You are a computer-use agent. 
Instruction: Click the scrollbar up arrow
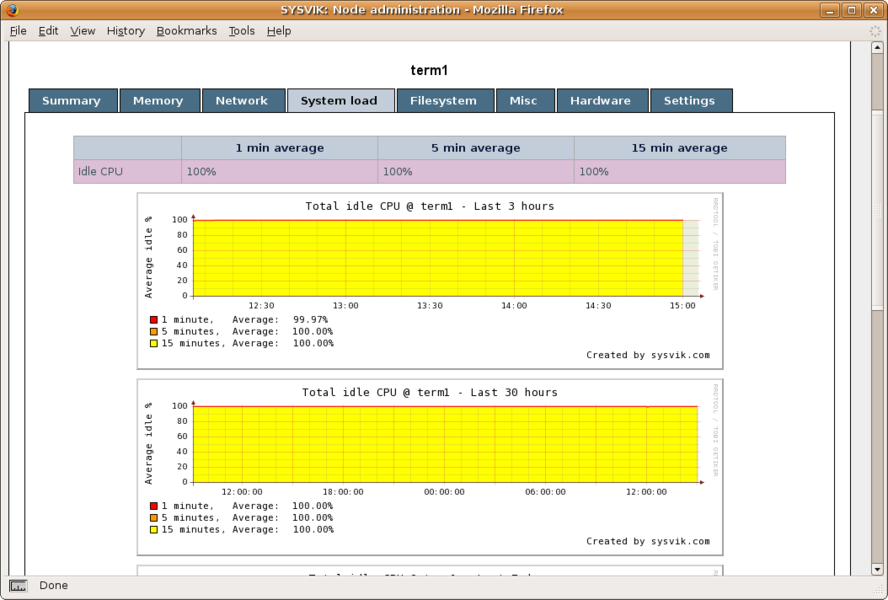[877, 48]
